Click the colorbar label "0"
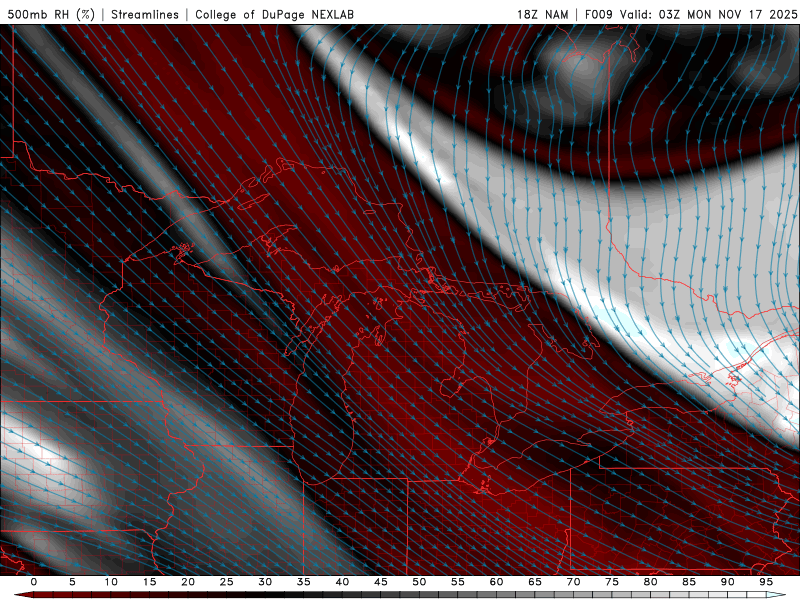This screenshot has height=600, width=800. tap(34, 582)
